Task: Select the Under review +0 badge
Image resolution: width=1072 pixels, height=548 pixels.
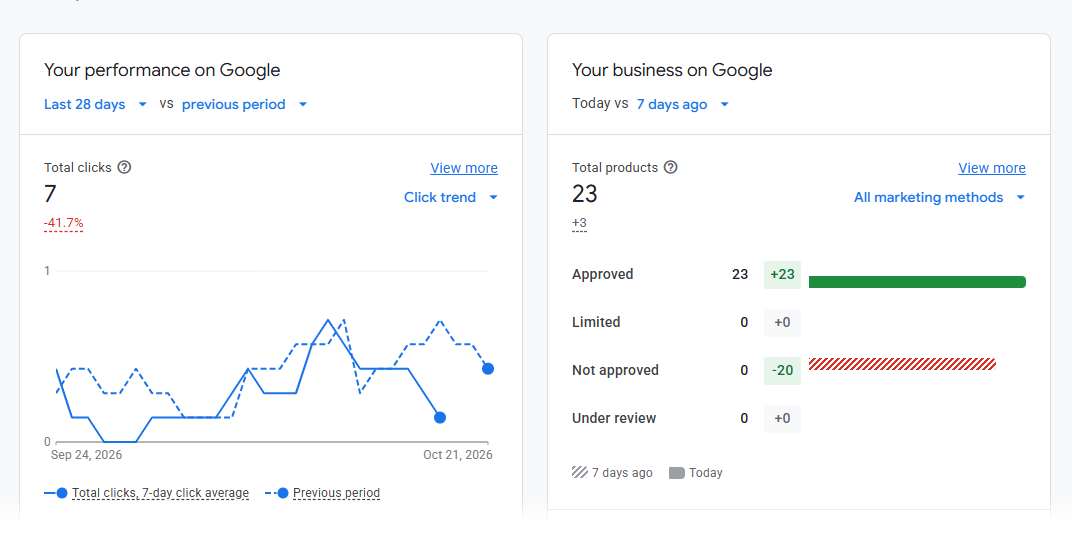Action: 782,418
